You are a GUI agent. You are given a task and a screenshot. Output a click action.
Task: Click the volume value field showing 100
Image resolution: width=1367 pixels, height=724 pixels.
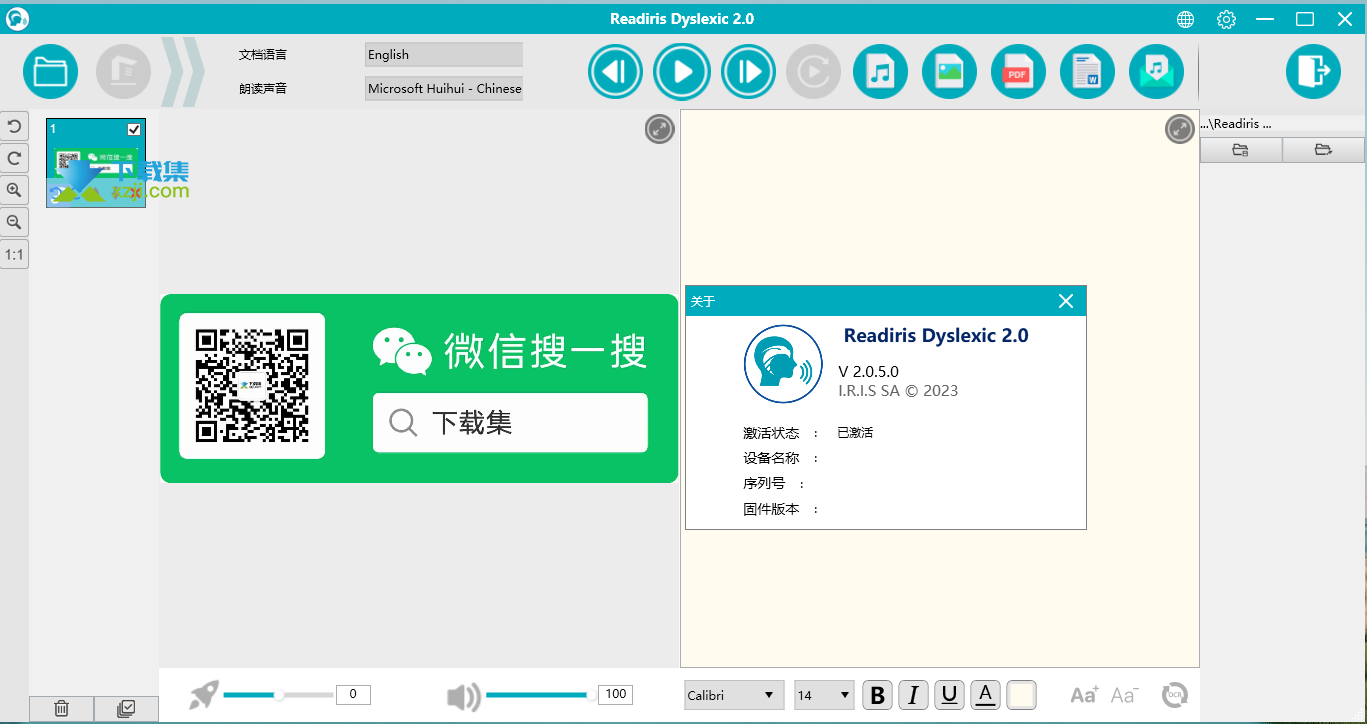pos(615,694)
